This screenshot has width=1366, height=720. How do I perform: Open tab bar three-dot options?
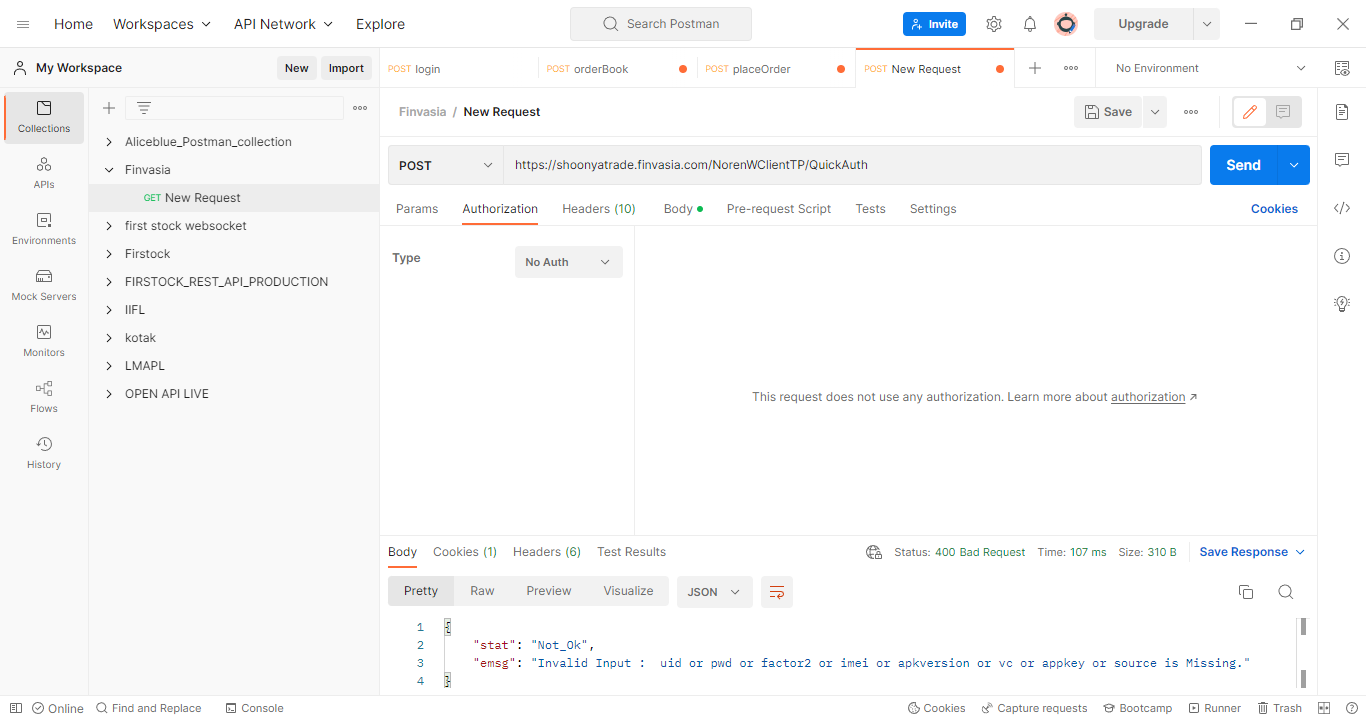tap(1071, 68)
